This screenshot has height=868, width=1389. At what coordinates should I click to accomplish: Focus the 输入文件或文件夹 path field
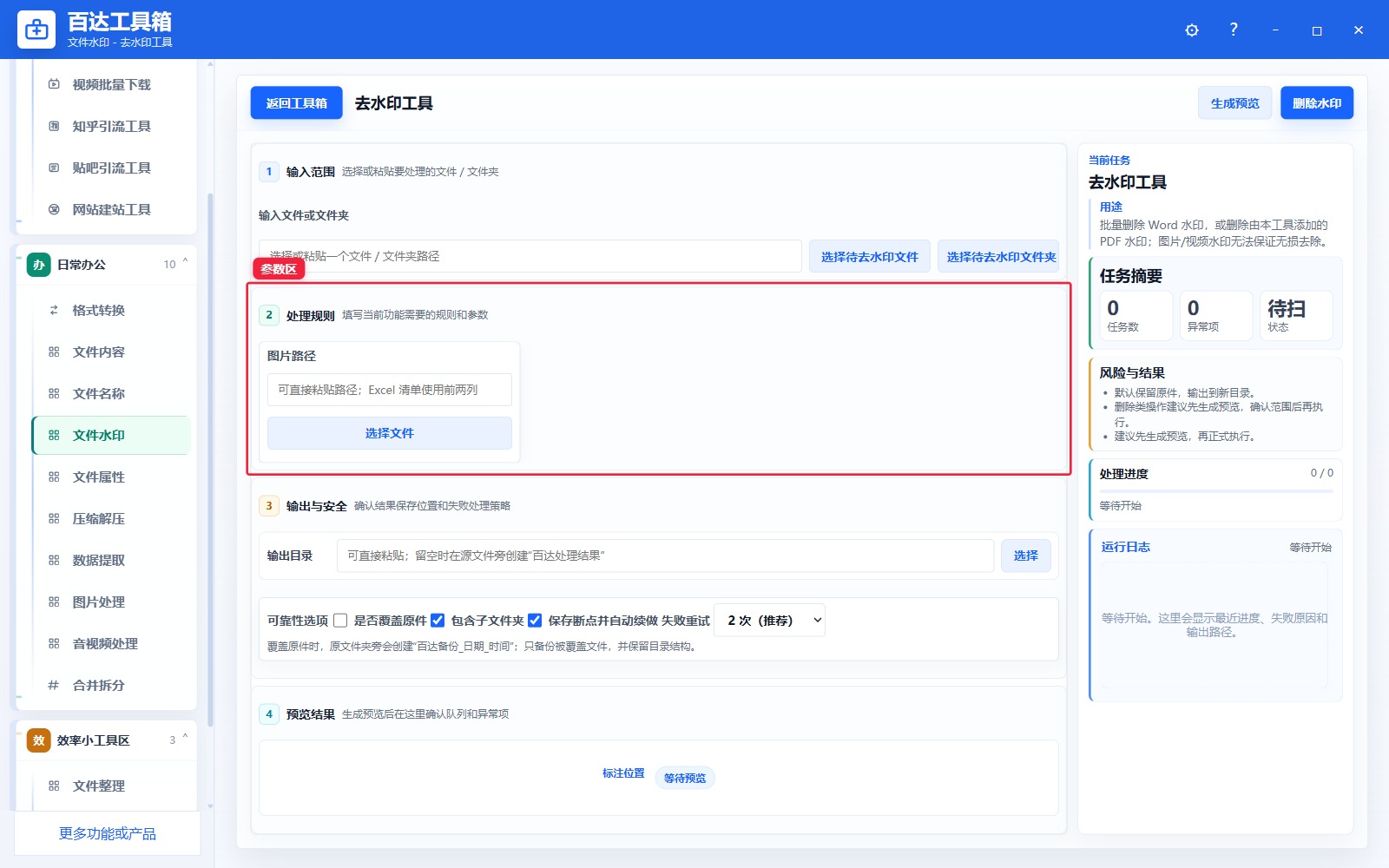530,256
